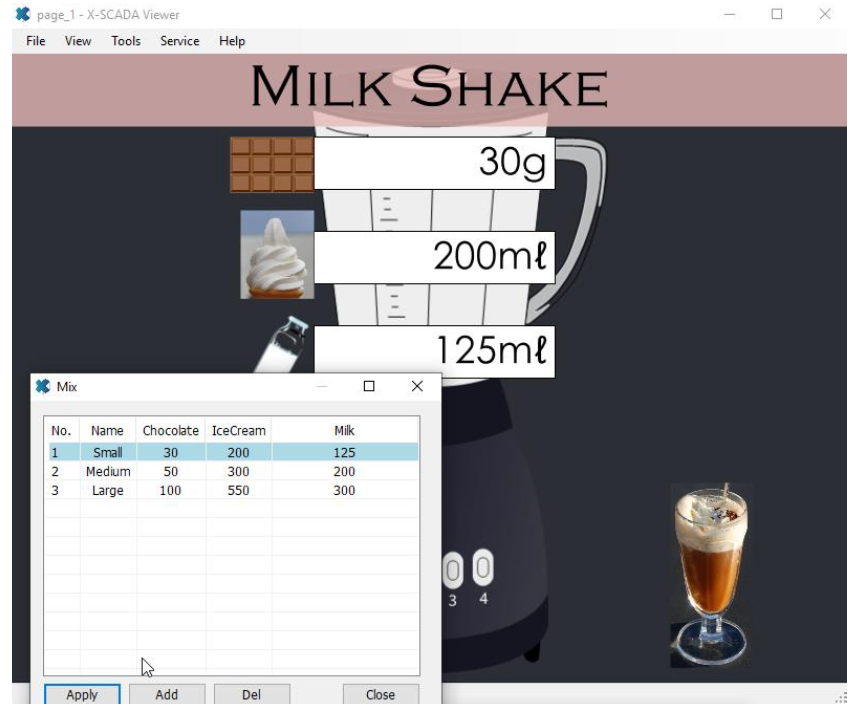Viewport: 862px width, 705px height.
Task: Click the 30g chocolate value field
Action: (x=434, y=163)
